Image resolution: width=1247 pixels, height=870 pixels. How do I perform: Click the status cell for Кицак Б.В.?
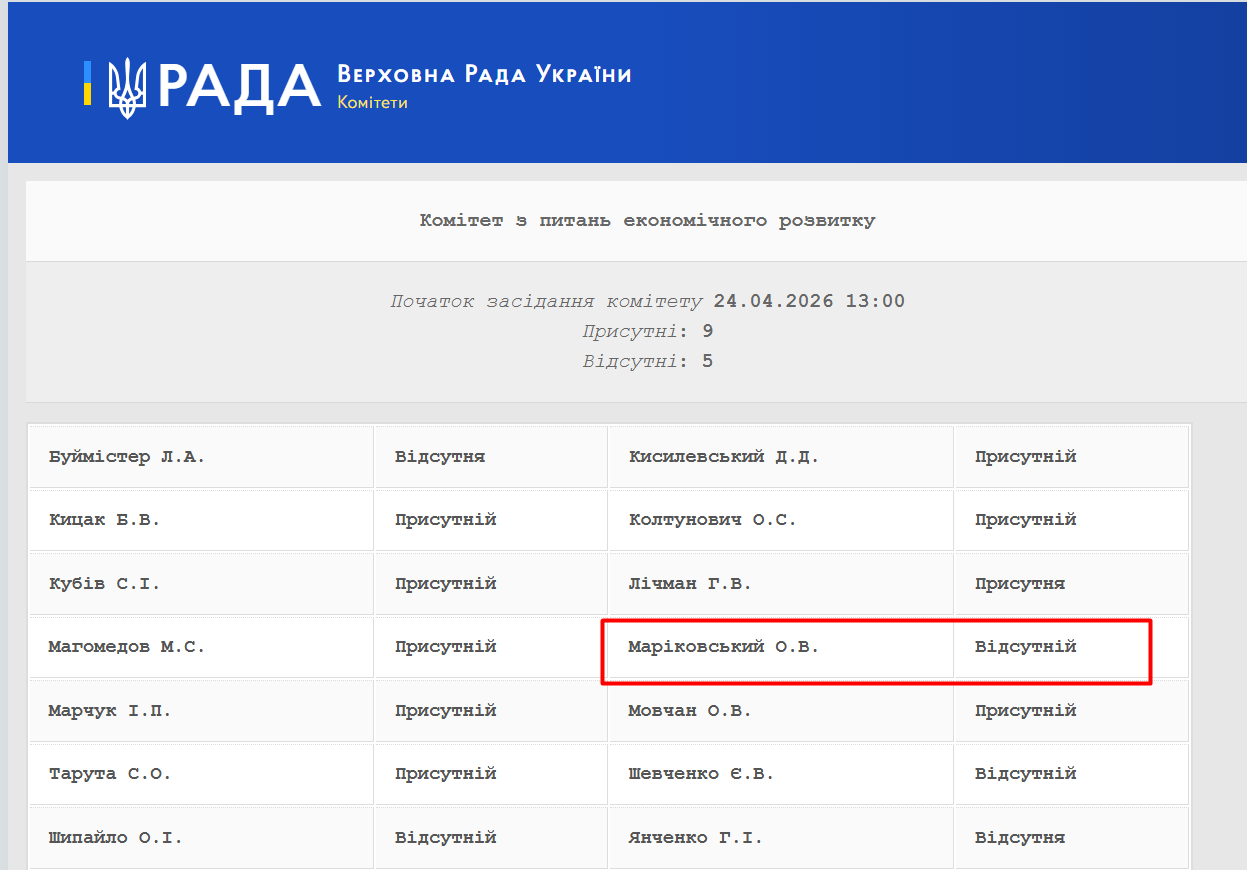click(x=491, y=520)
